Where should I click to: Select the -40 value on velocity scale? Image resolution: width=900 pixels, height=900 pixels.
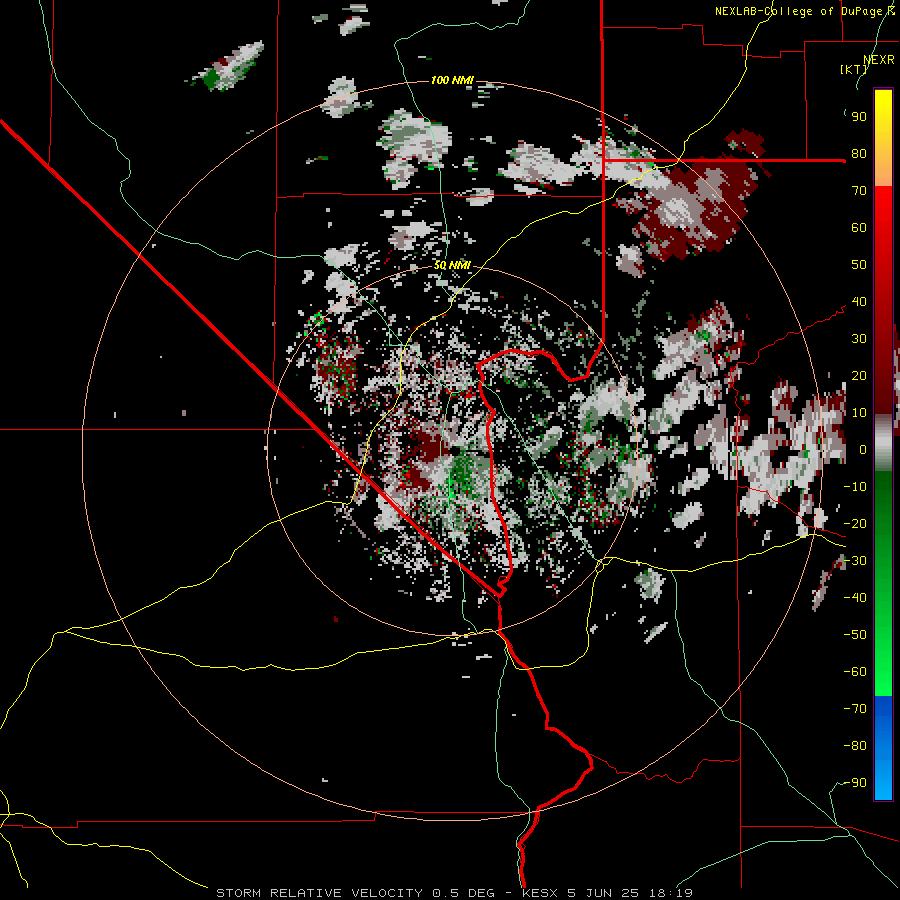tap(855, 598)
